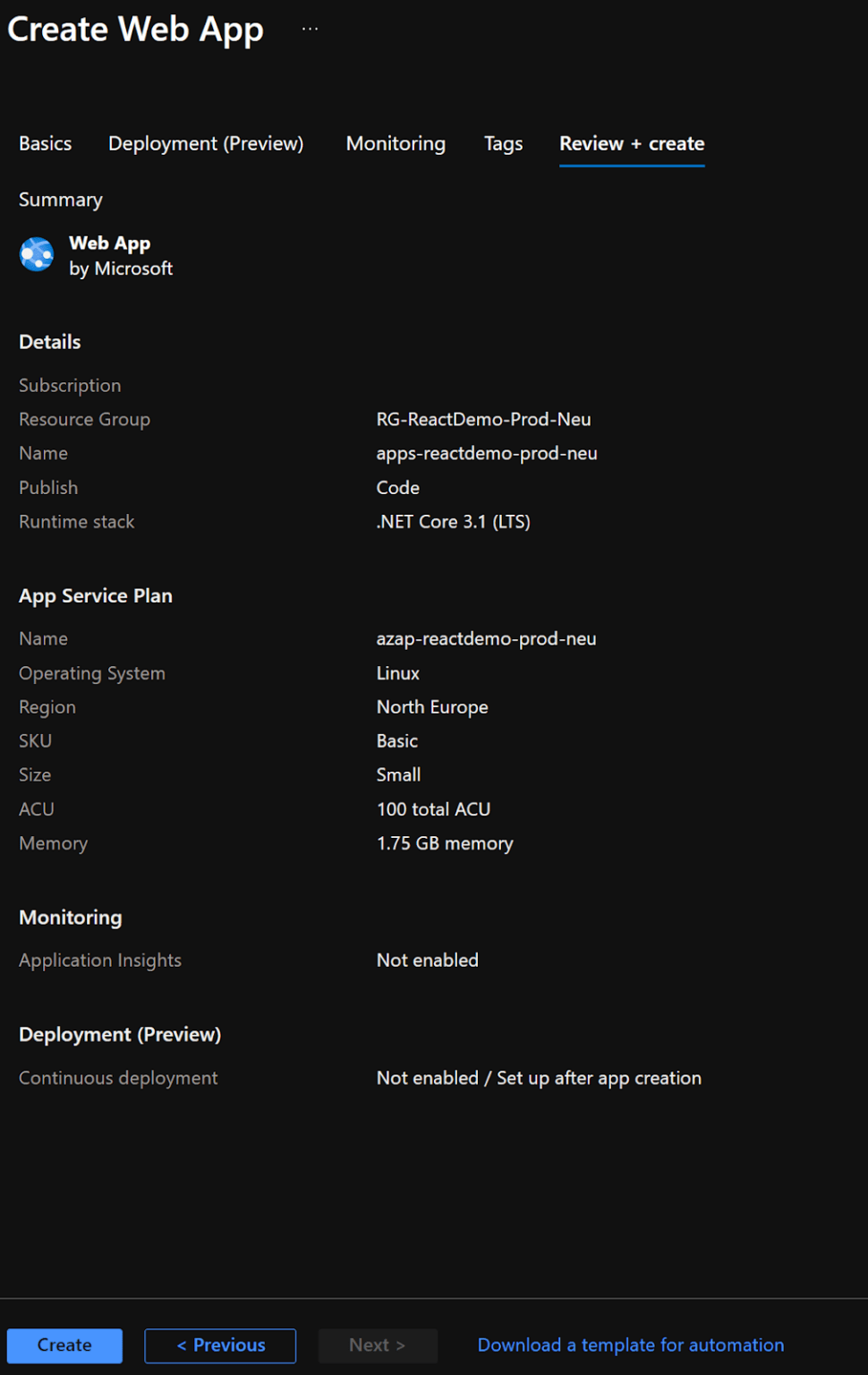This screenshot has width=868, height=1375.
Task: Click the app name apps-reactdemo-prod-neu
Action: 487,453
